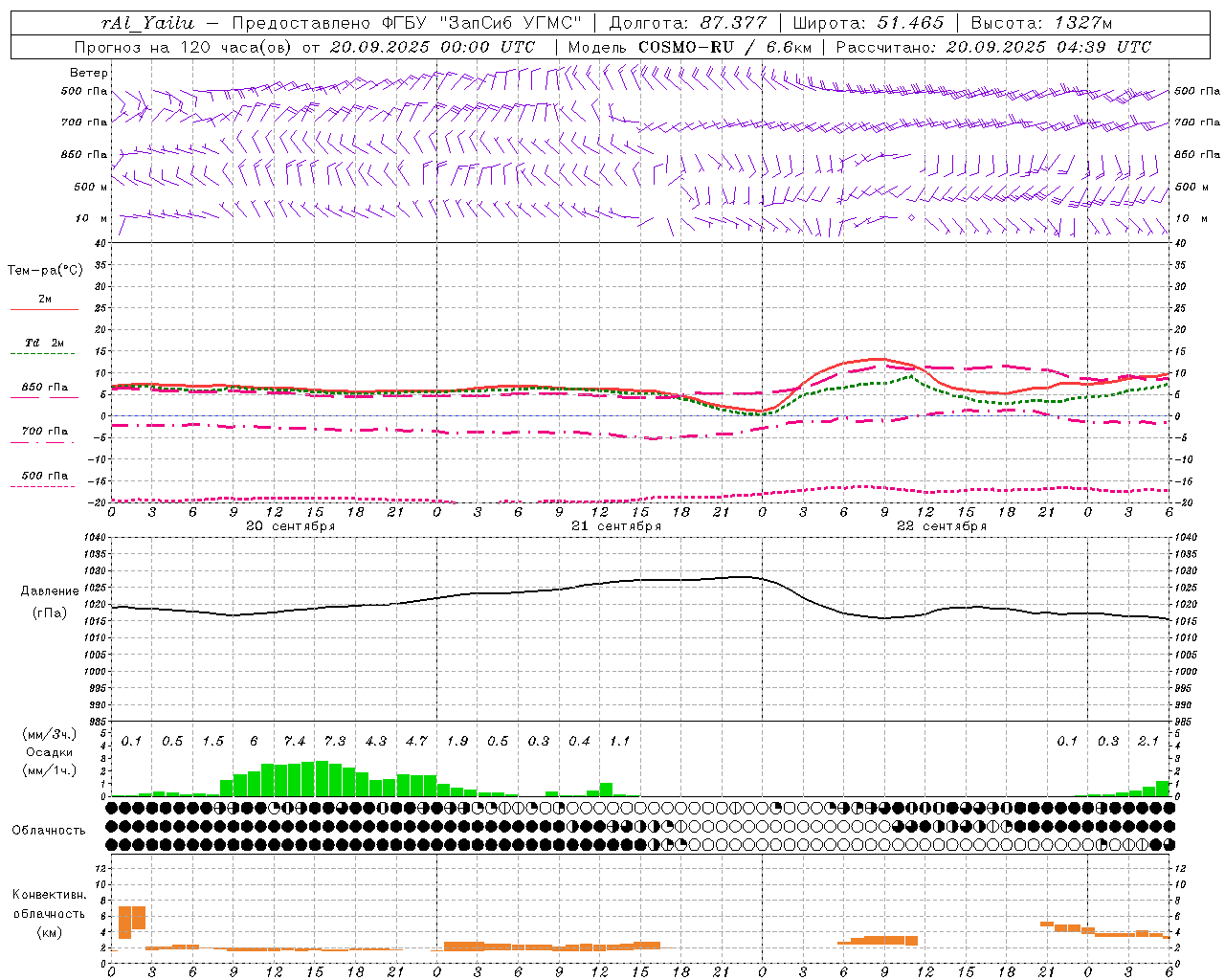Viewport: 1225px width, 980px height.
Task: Click the 1.5 precipitation value
Action: pos(212,741)
